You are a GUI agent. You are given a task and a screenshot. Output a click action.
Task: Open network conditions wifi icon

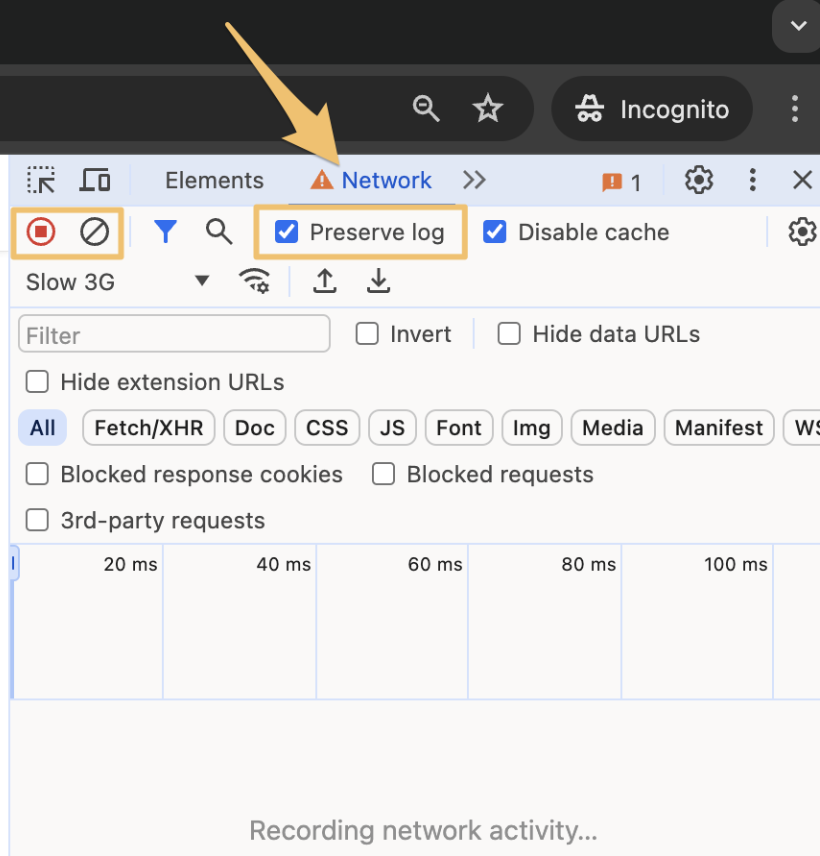point(254,281)
